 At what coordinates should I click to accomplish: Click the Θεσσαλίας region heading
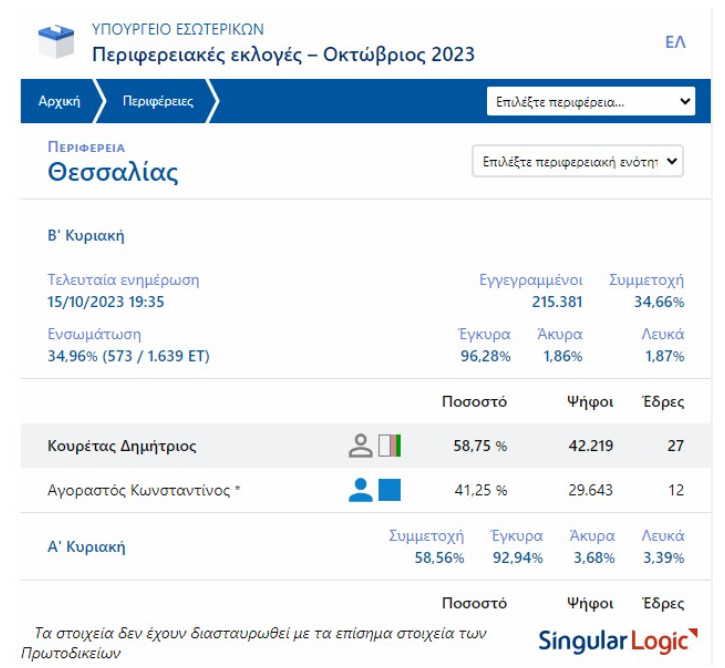coord(113,173)
